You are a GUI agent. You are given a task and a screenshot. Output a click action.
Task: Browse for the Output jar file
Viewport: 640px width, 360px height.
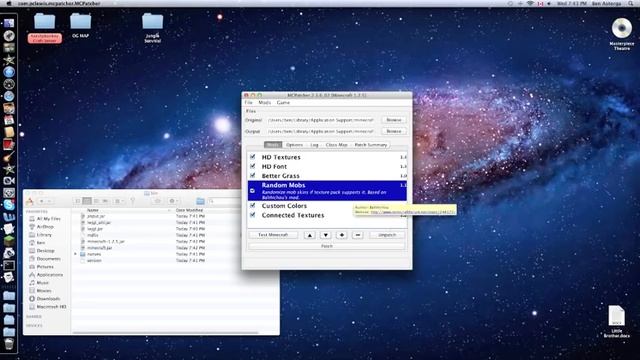pos(394,131)
